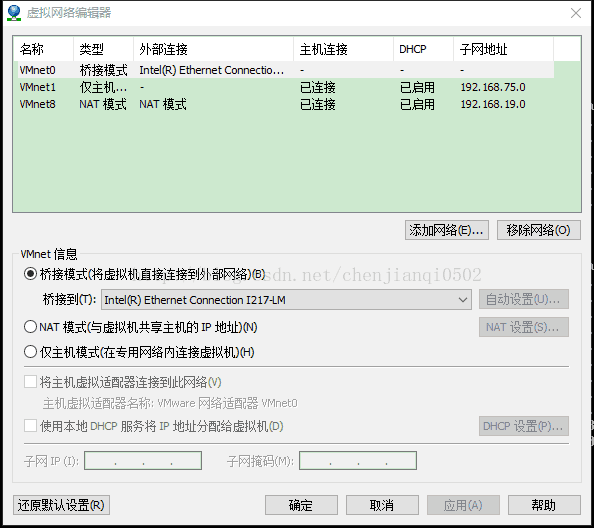Click the 外部连接 column header
This screenshot has width=594, height=528.
click(x=213, y=49)
